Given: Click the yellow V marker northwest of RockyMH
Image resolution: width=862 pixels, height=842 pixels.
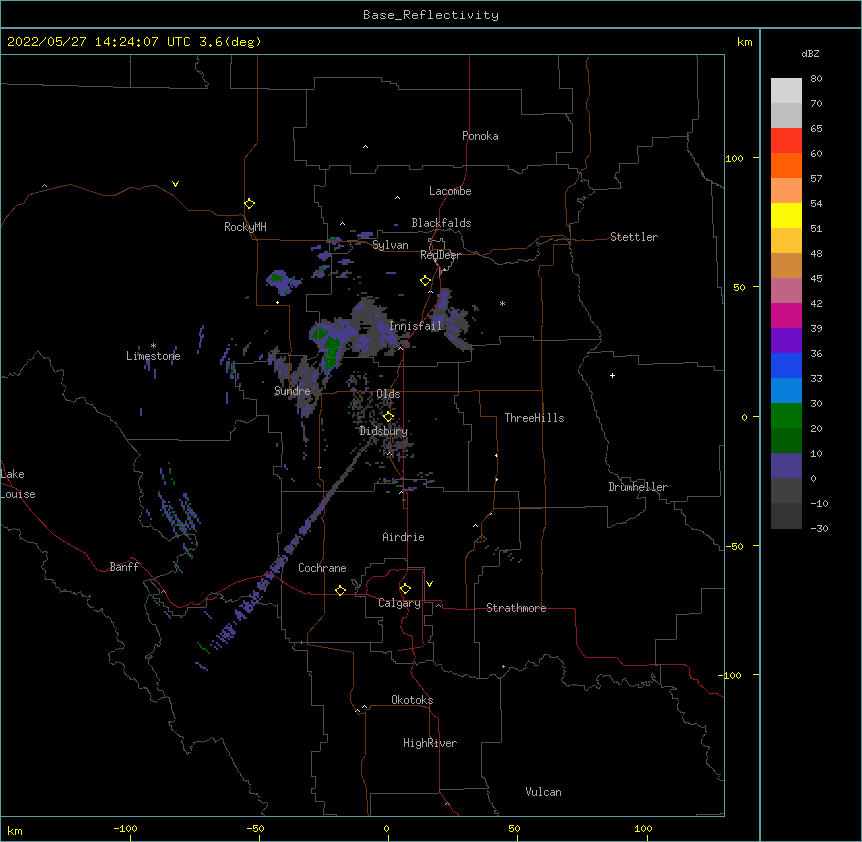Looking at the screenshot, I should (x=175, y=184).
